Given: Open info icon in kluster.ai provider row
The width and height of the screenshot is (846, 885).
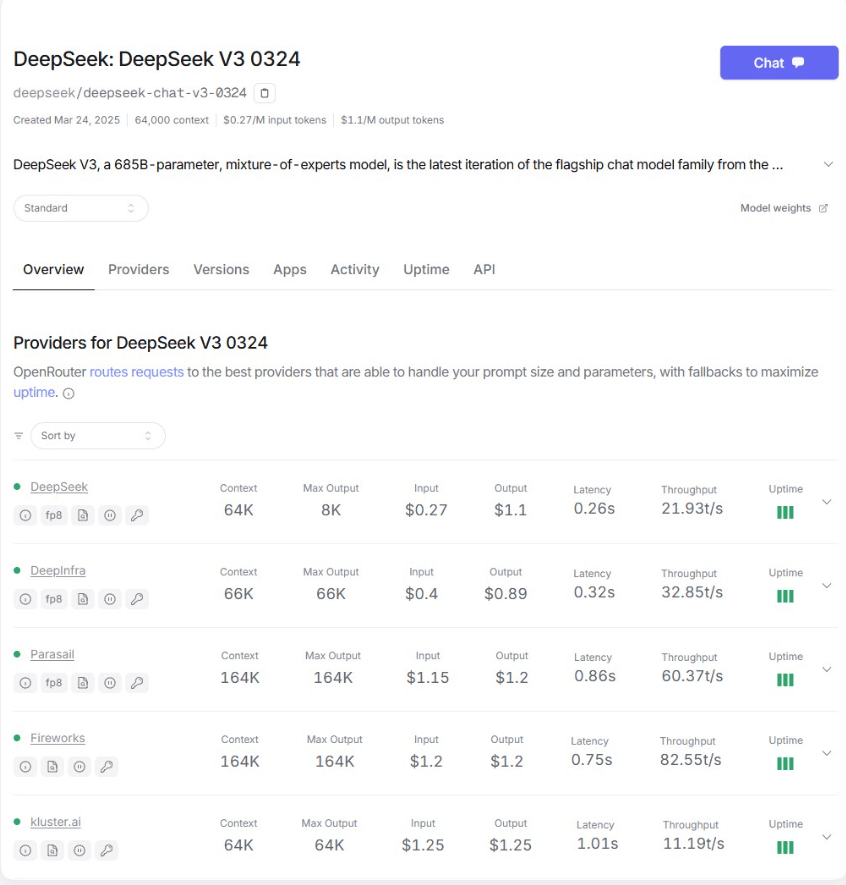Looking at the screenshot, I should 25,850.
